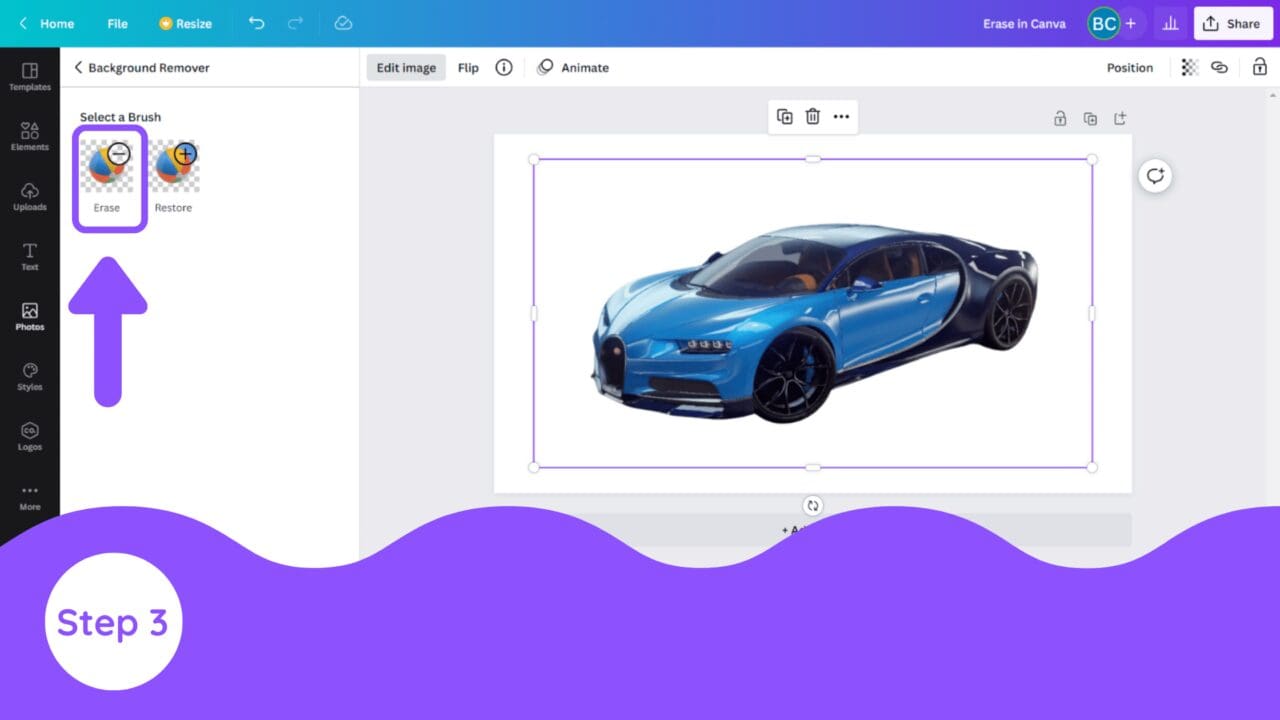Select the Erase brush
The image size is (1280, 720).
coord(109,163)
